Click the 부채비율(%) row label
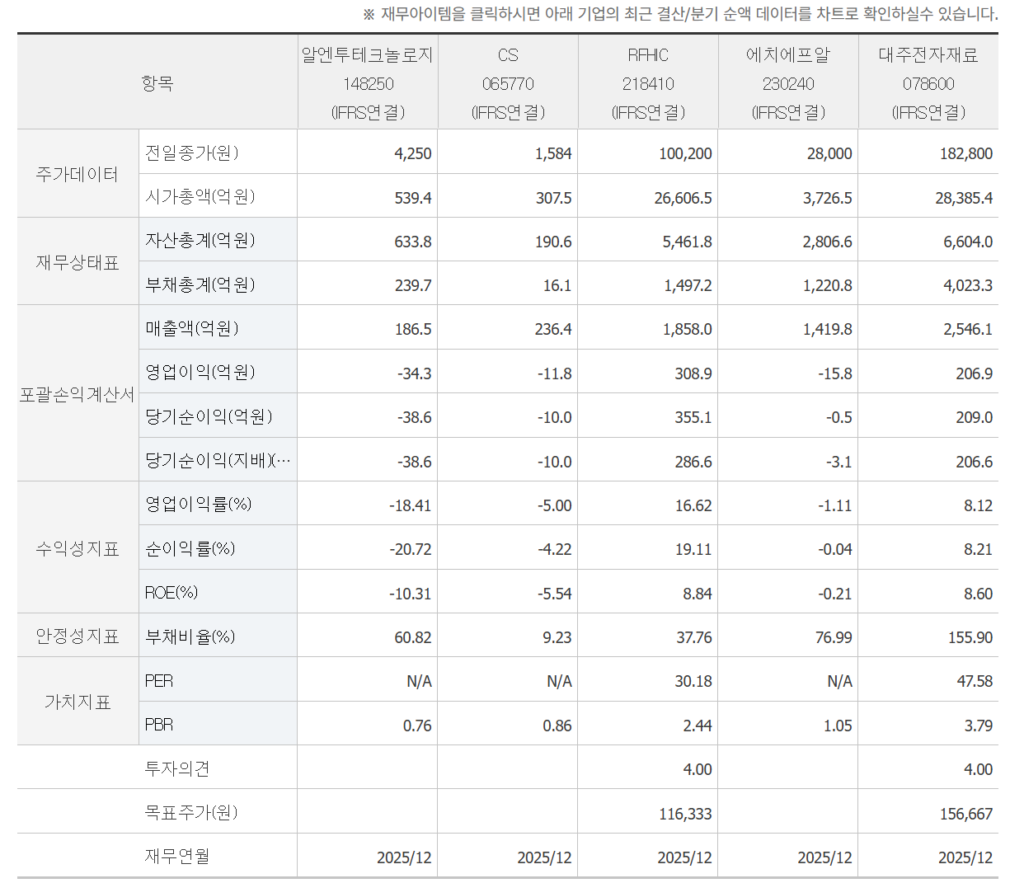Screen dimensions: 1024x883 click(x=189, y=636)
